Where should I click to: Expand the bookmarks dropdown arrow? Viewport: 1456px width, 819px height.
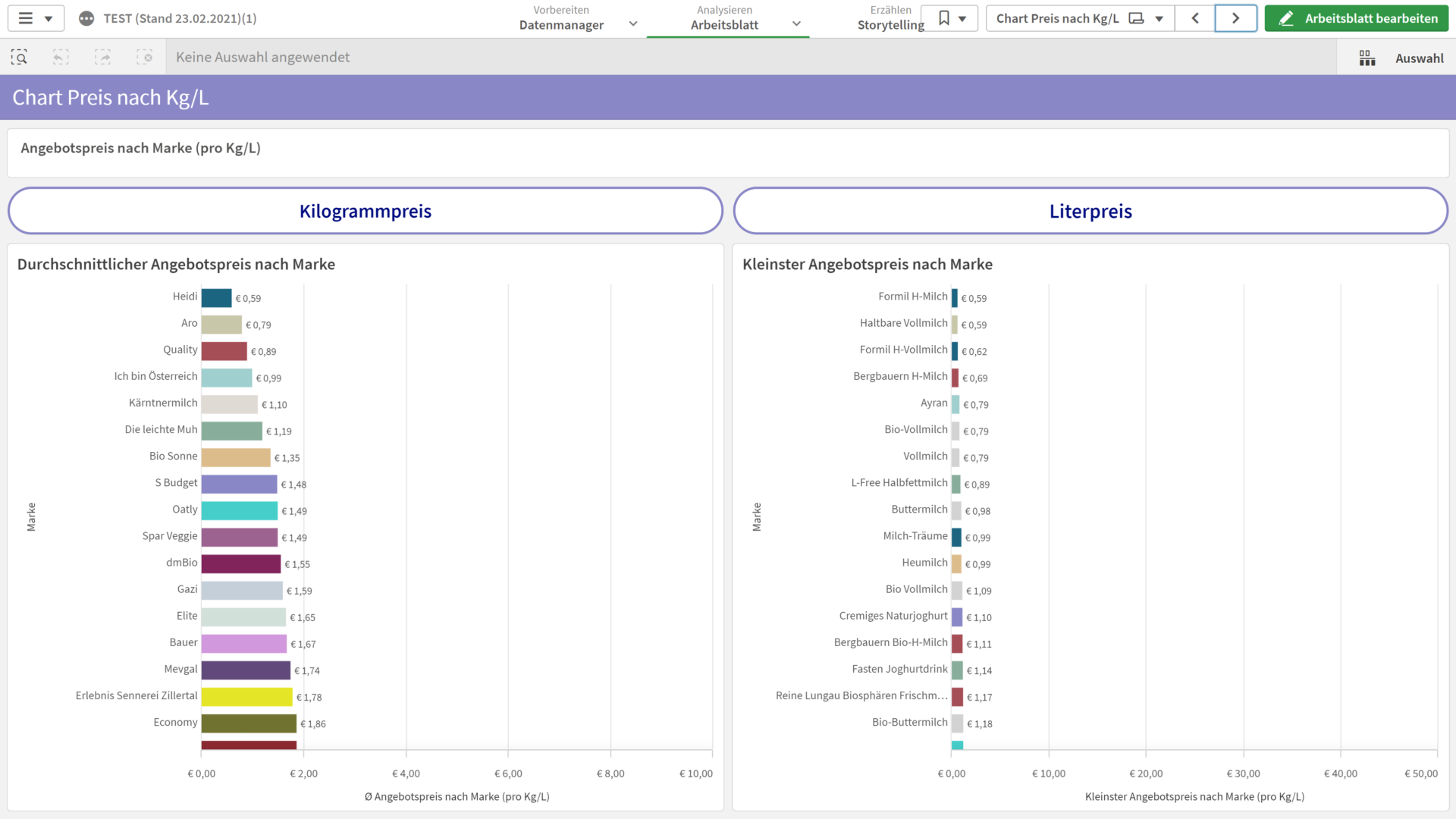pyautogui.click(x=962, y=19)
